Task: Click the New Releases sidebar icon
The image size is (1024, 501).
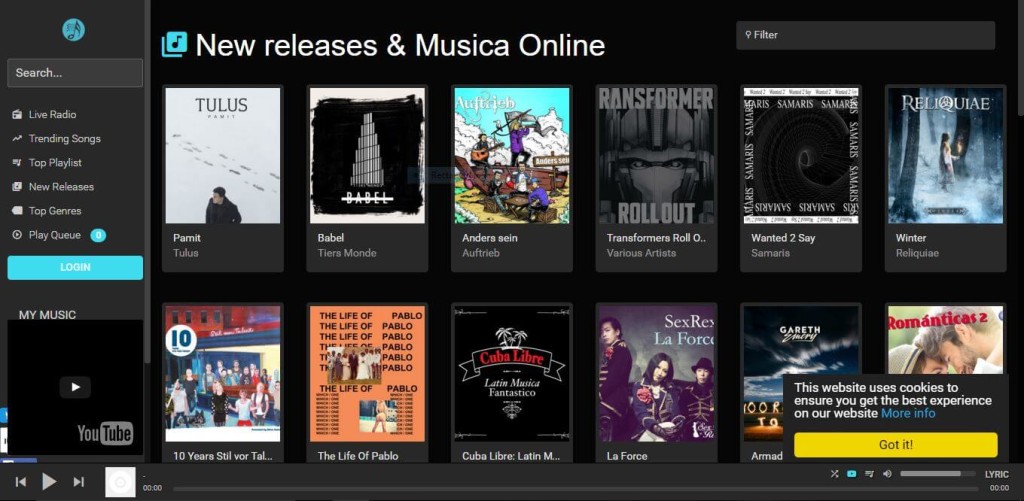Action: tap(17, 187)
